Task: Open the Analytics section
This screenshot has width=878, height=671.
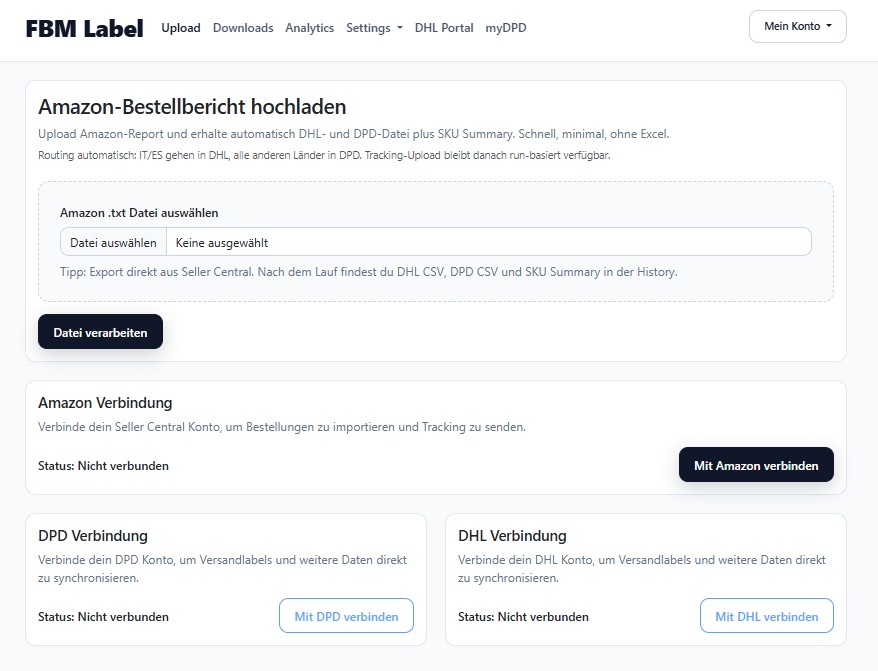Action: 310,28
